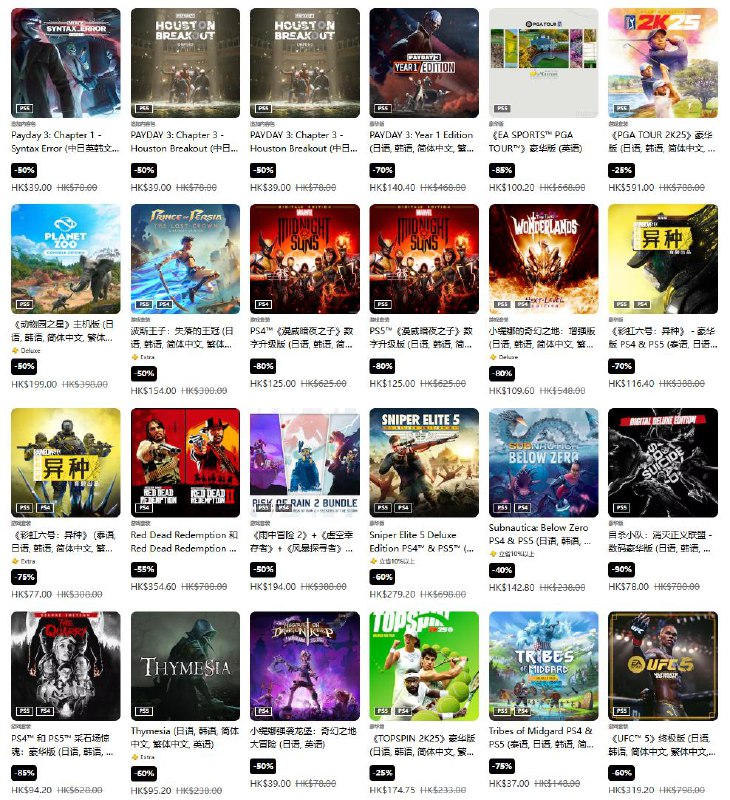Open the PGA TOUR 2K25 cover art
Viewport: 730px width, 800px height.
pos(663,63)
